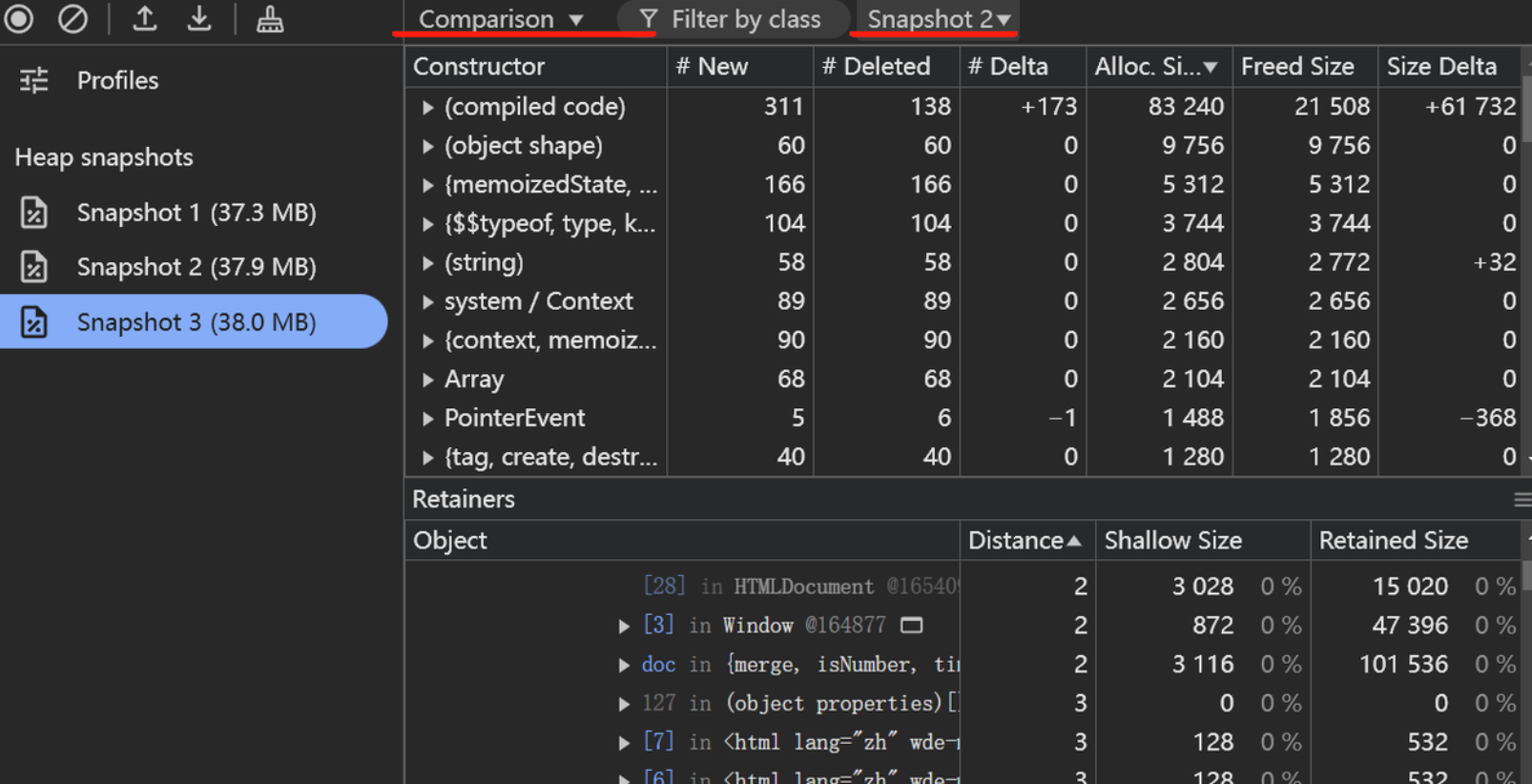1532x784 pixels.
Task: Click the Filter by class field
Action: (732, 19)
